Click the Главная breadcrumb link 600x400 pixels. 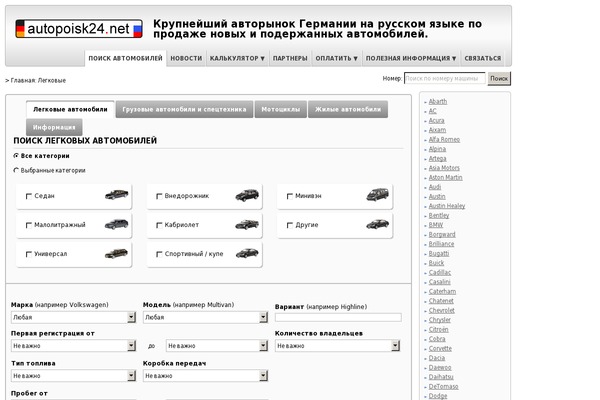tap(23, 80)
